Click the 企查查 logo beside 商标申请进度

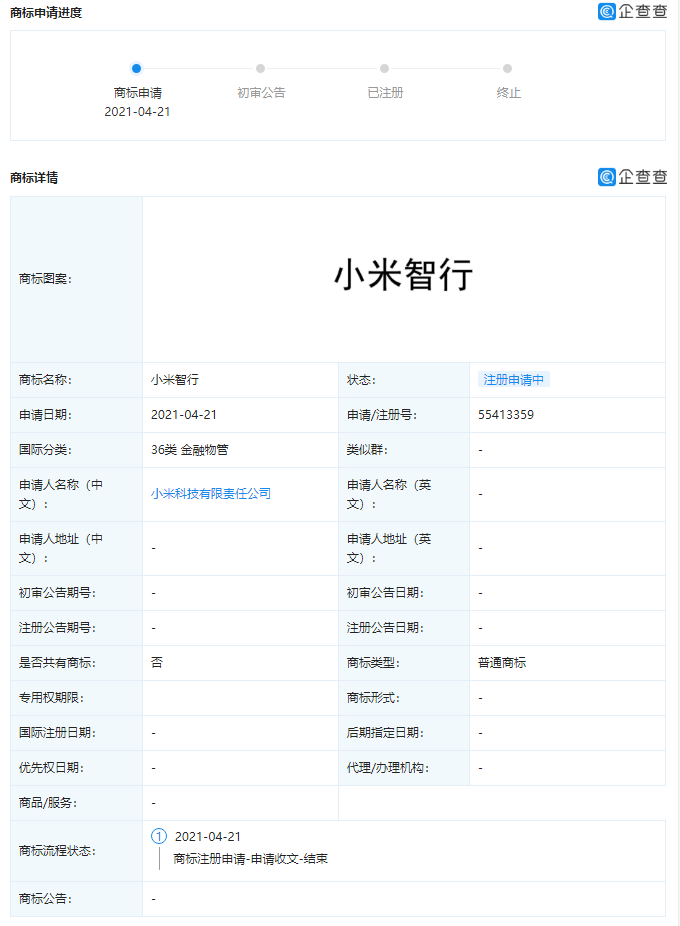632,12
